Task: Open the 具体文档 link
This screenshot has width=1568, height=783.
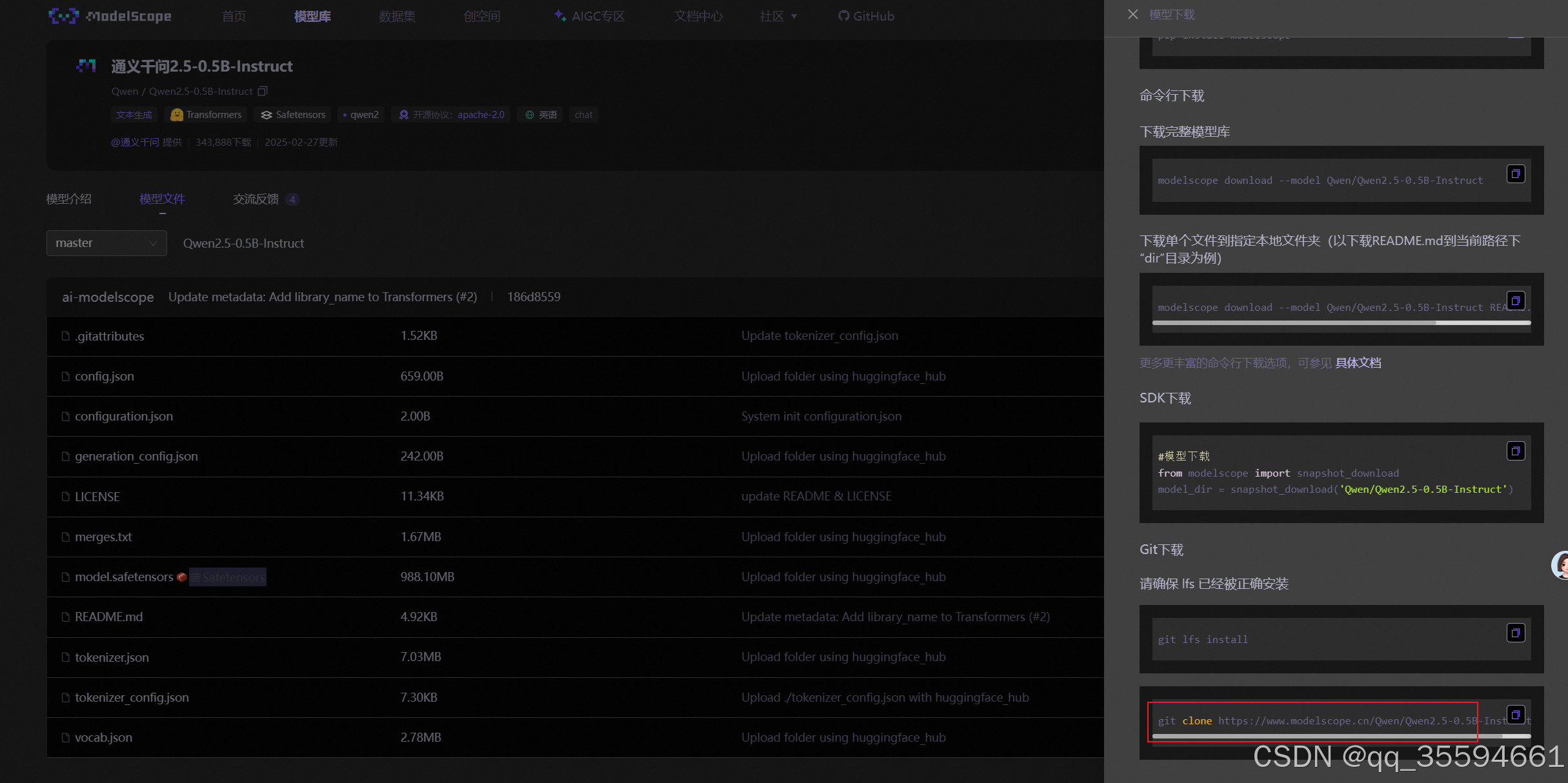Action: 1358,363
